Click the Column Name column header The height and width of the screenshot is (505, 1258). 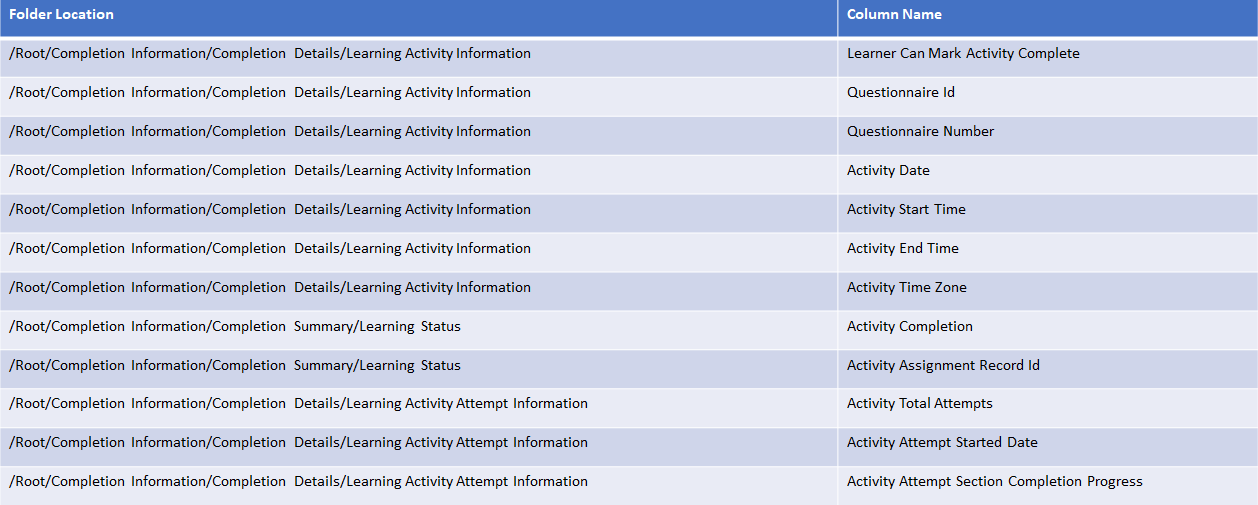[x=894, y=15]
